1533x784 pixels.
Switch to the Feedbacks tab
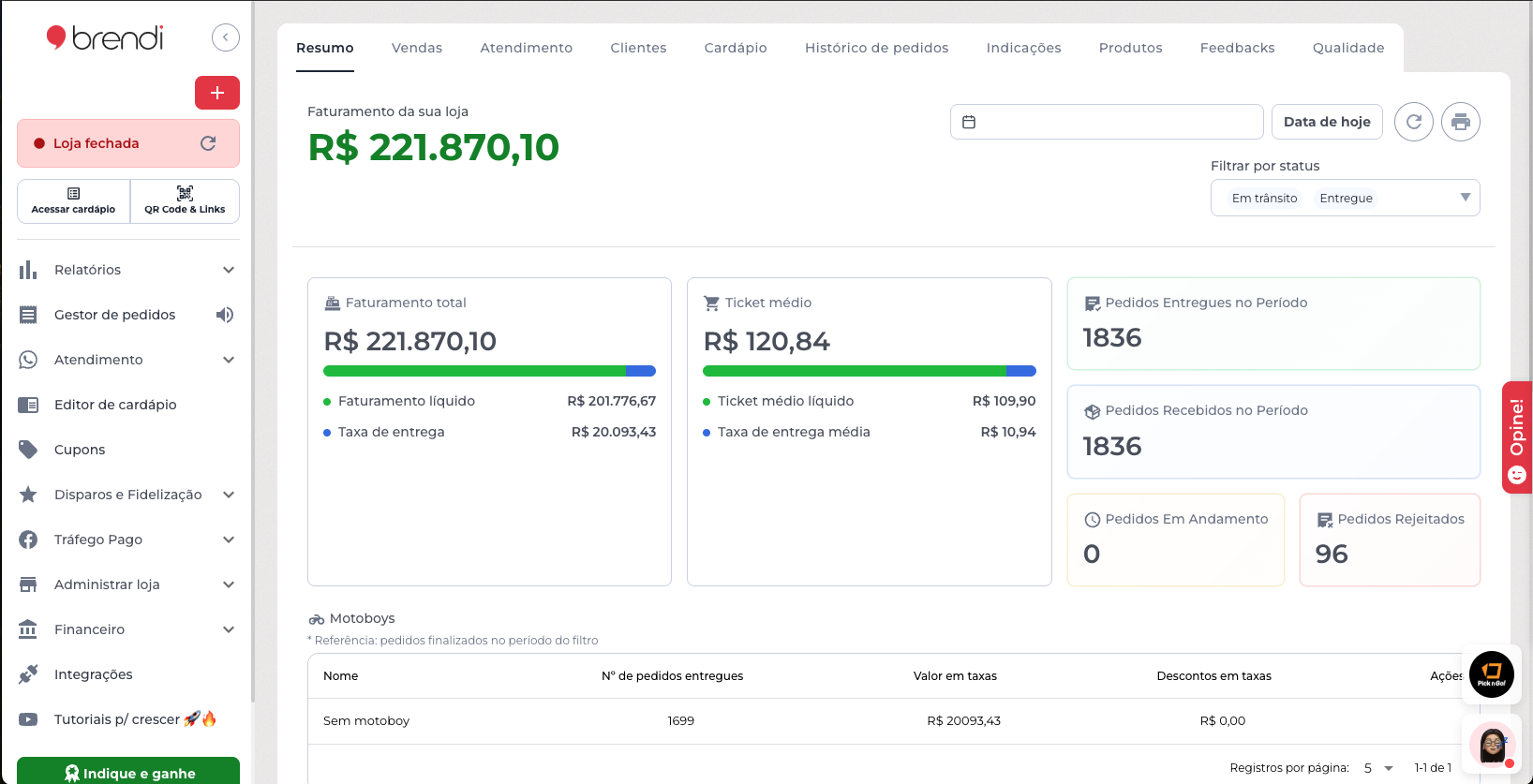pos(1237,48)
